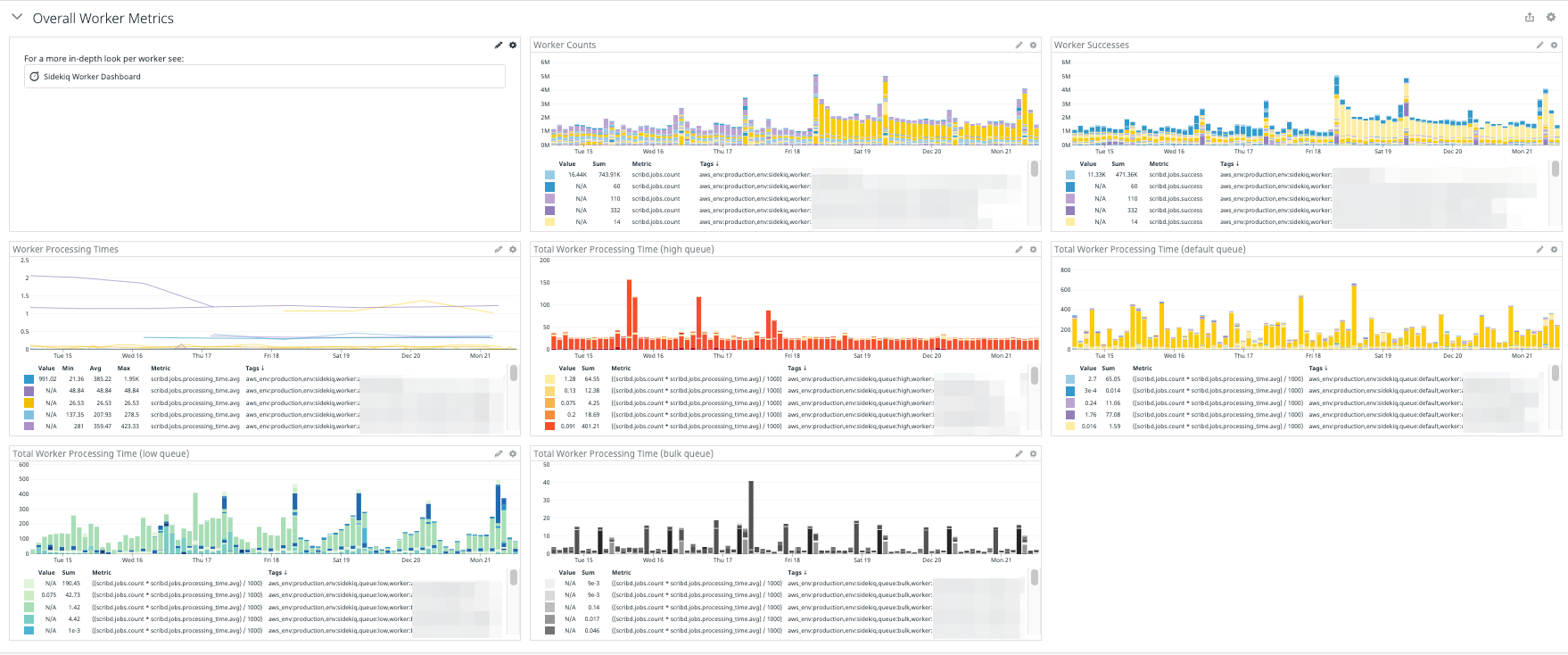The image size is (1568, 655).
Task: Sort the Worker Counts legend by Tags
Action: point(709,163)
